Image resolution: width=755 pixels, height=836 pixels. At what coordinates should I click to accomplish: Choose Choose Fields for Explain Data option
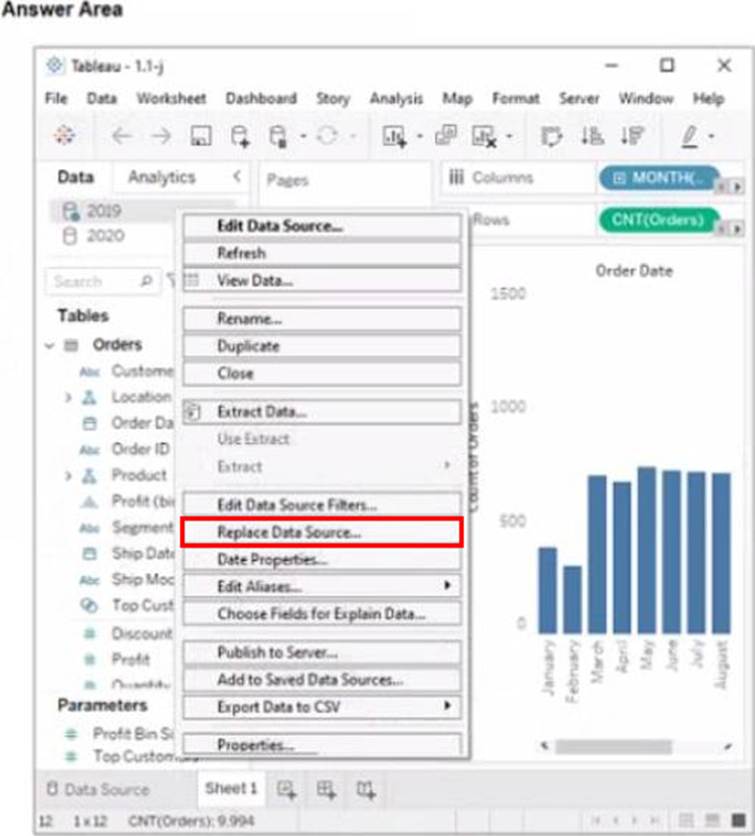click(322, 614)
